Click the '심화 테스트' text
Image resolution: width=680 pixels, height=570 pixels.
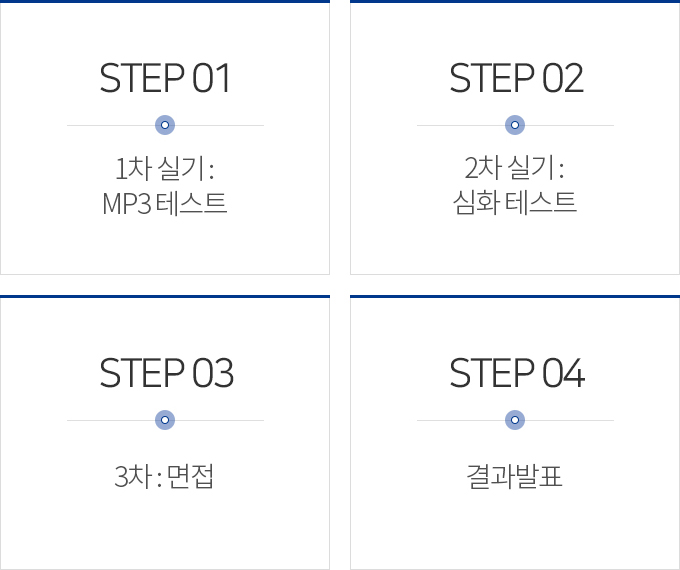[x=515, y=203]
